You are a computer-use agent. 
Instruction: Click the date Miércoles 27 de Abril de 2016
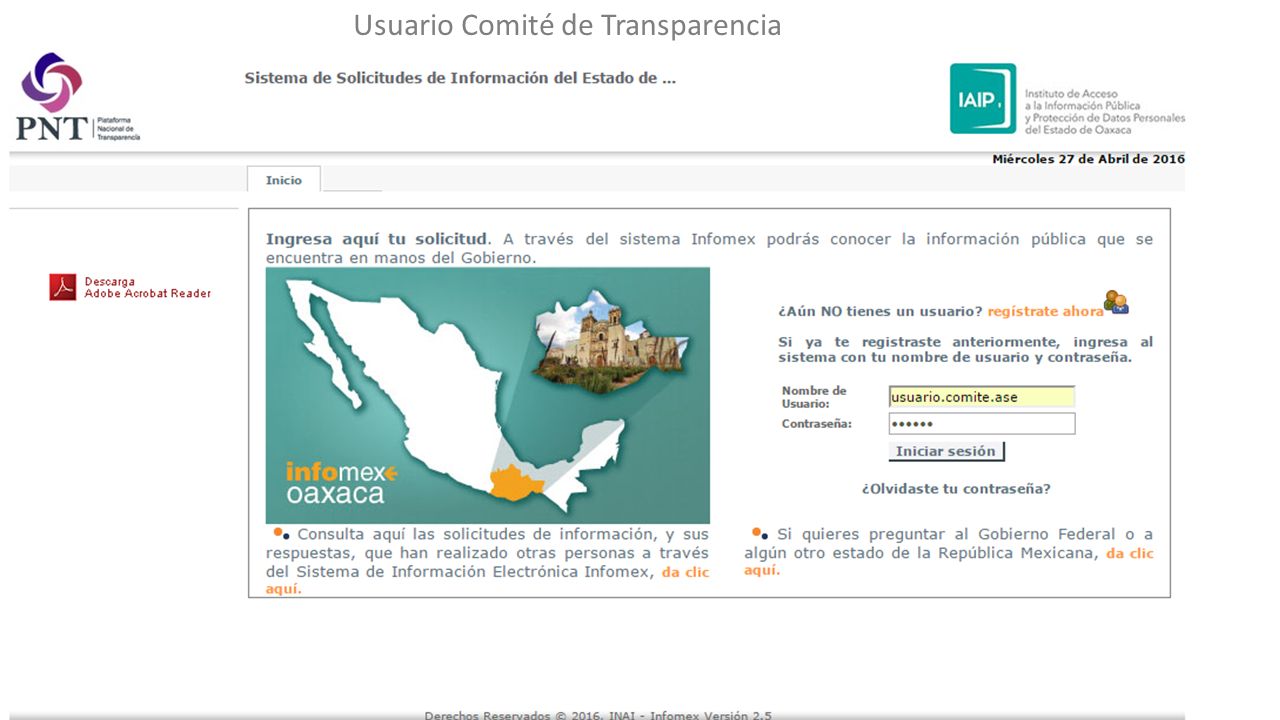(1088, 159)
